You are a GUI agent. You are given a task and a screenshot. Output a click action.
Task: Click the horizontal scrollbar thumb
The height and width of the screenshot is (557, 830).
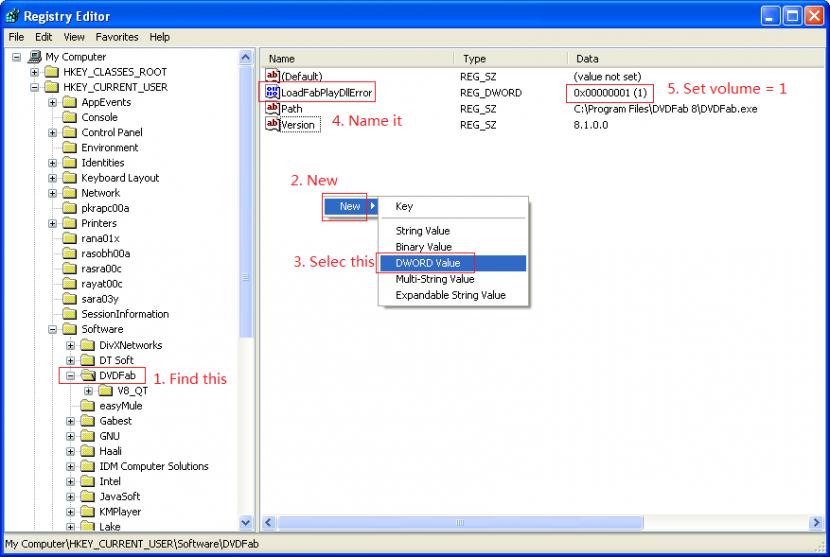pyautogui.click(x=461, y=523)
